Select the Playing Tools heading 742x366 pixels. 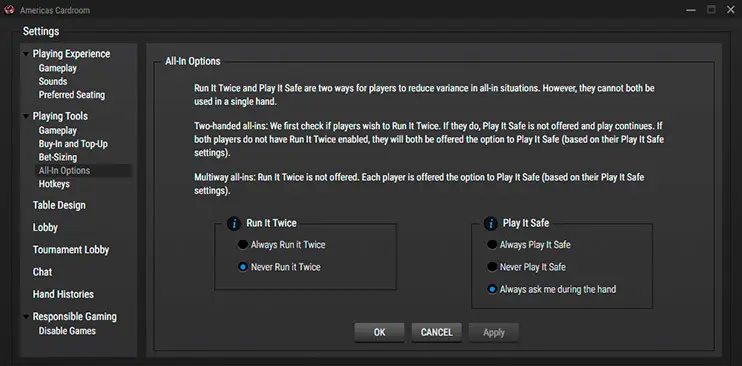tap(60, 116)
